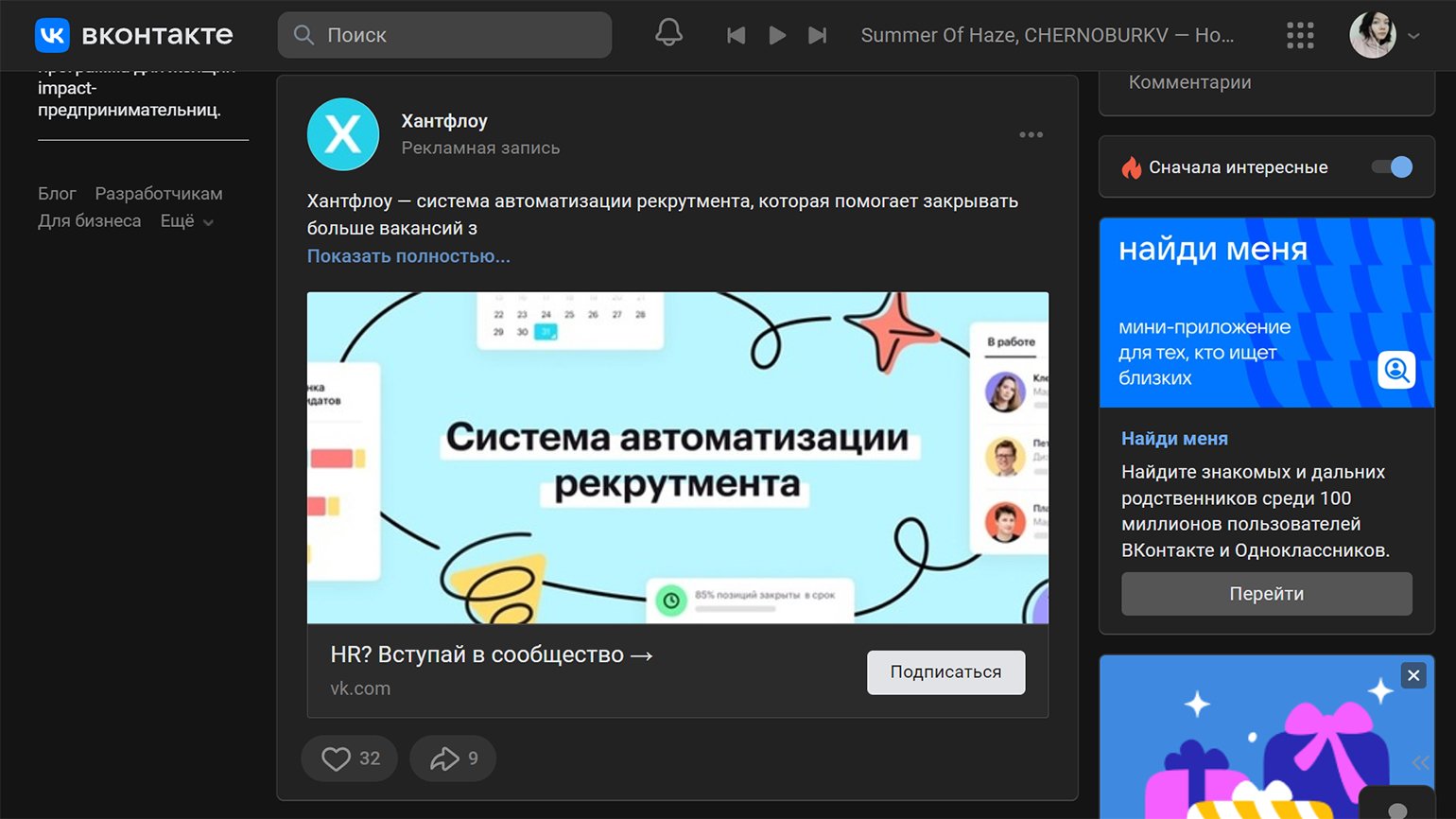Viewport: 1456px width, 819px height.
Task: Open the gifts promo image
Action: coord(1267,738)
